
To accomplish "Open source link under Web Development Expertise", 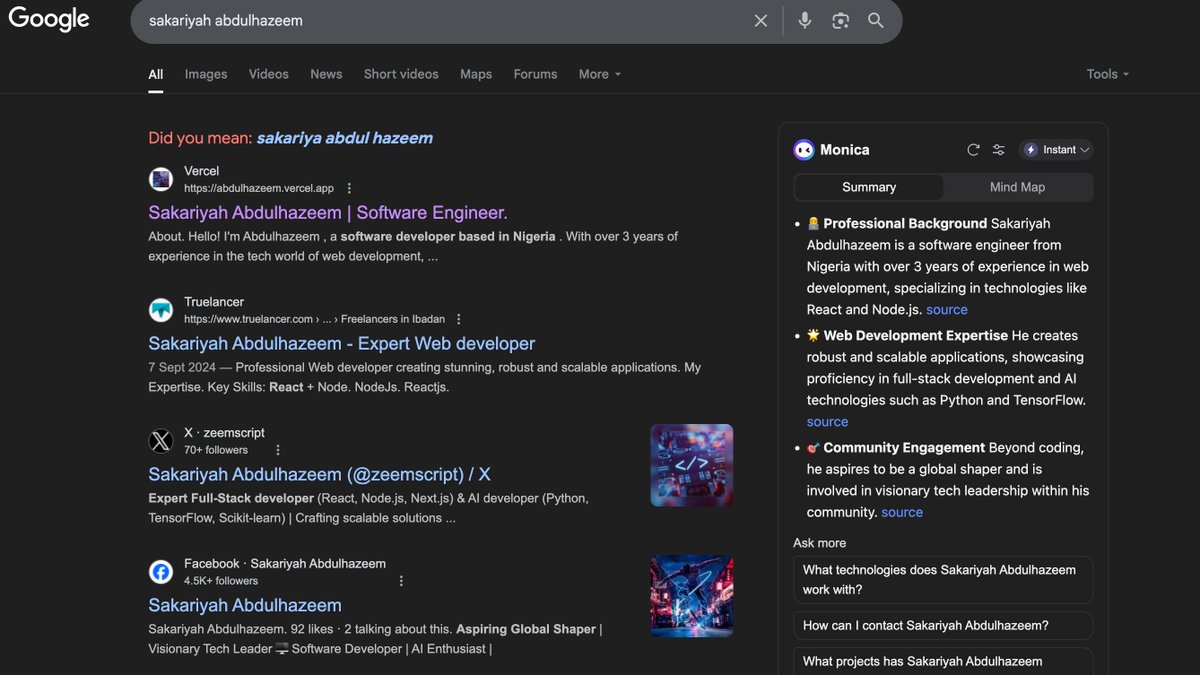I will 827,422.
